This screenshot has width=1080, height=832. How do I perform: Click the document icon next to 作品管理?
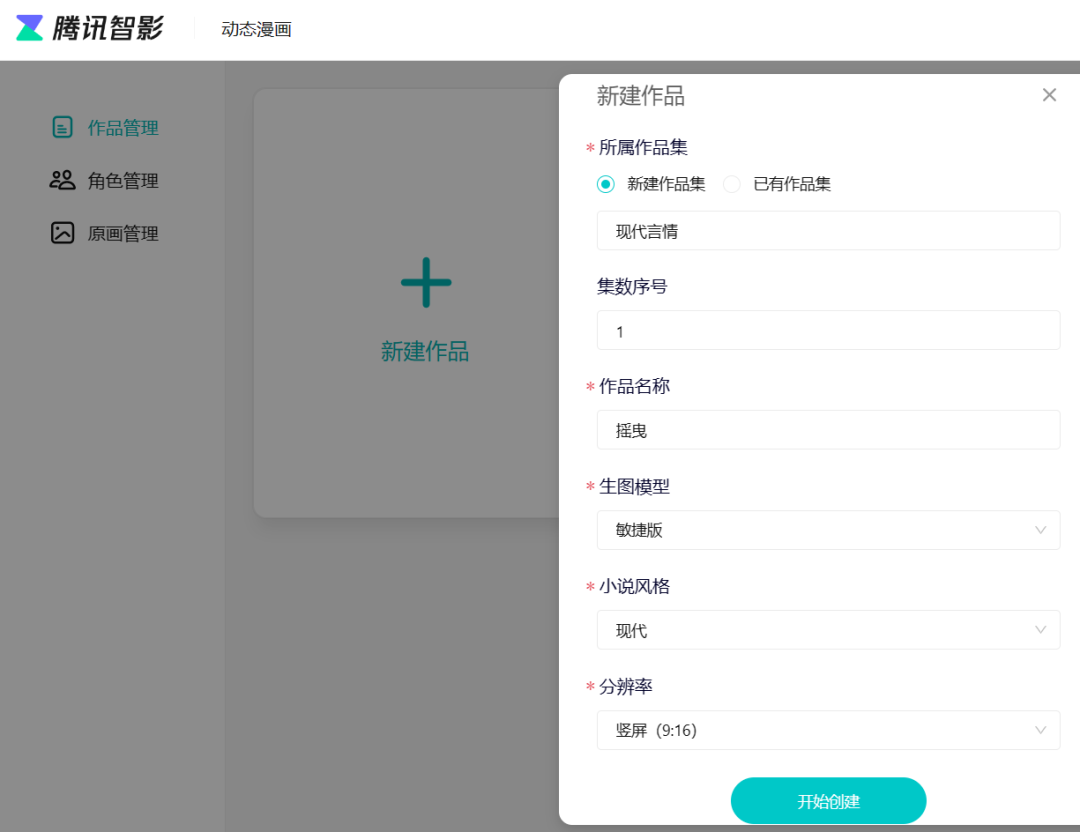click(60, 127)
